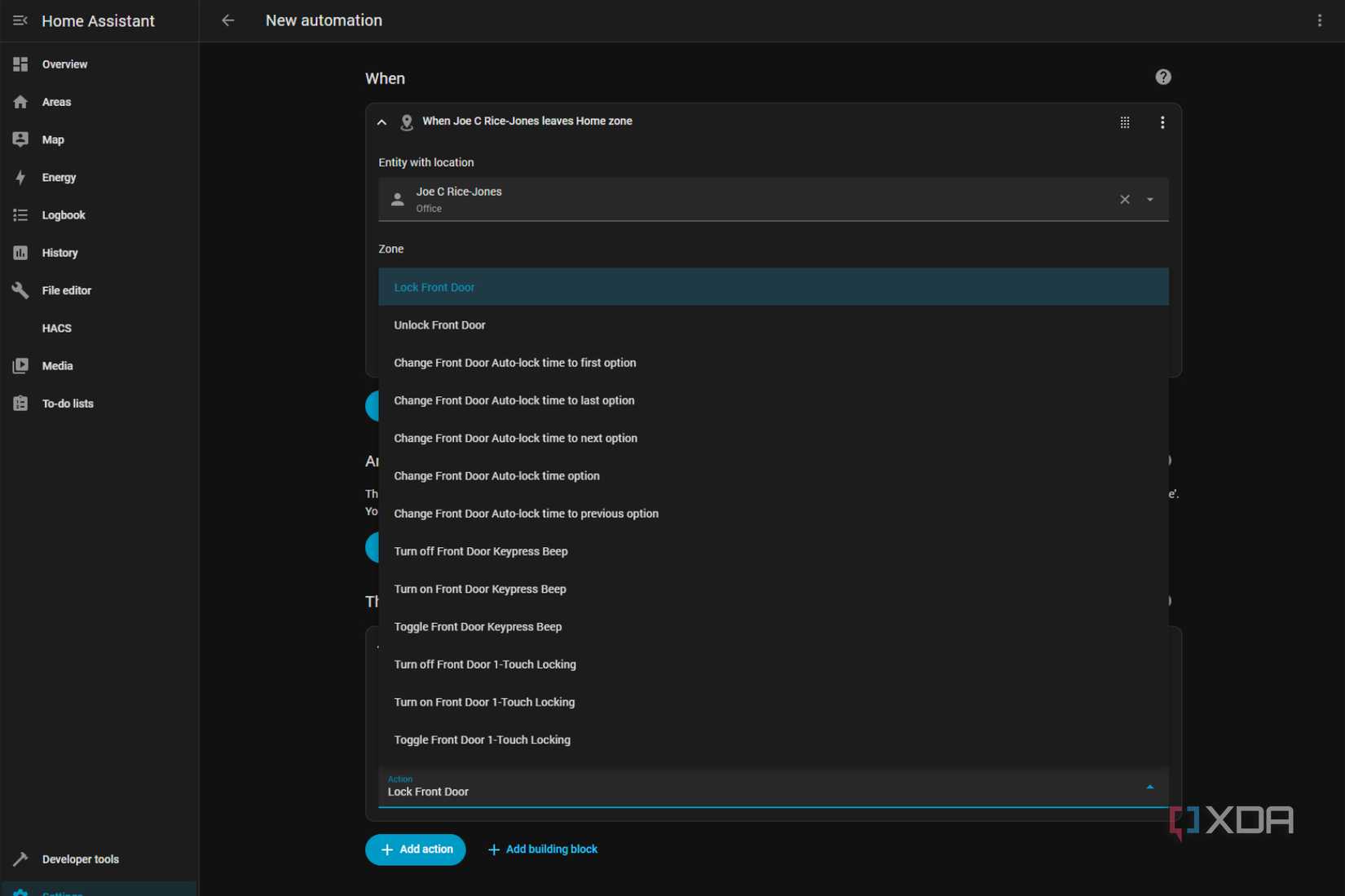Click the Joe C Rice-Jones entity field
The width and height of the screenshot is (1345, 896).
773,199
